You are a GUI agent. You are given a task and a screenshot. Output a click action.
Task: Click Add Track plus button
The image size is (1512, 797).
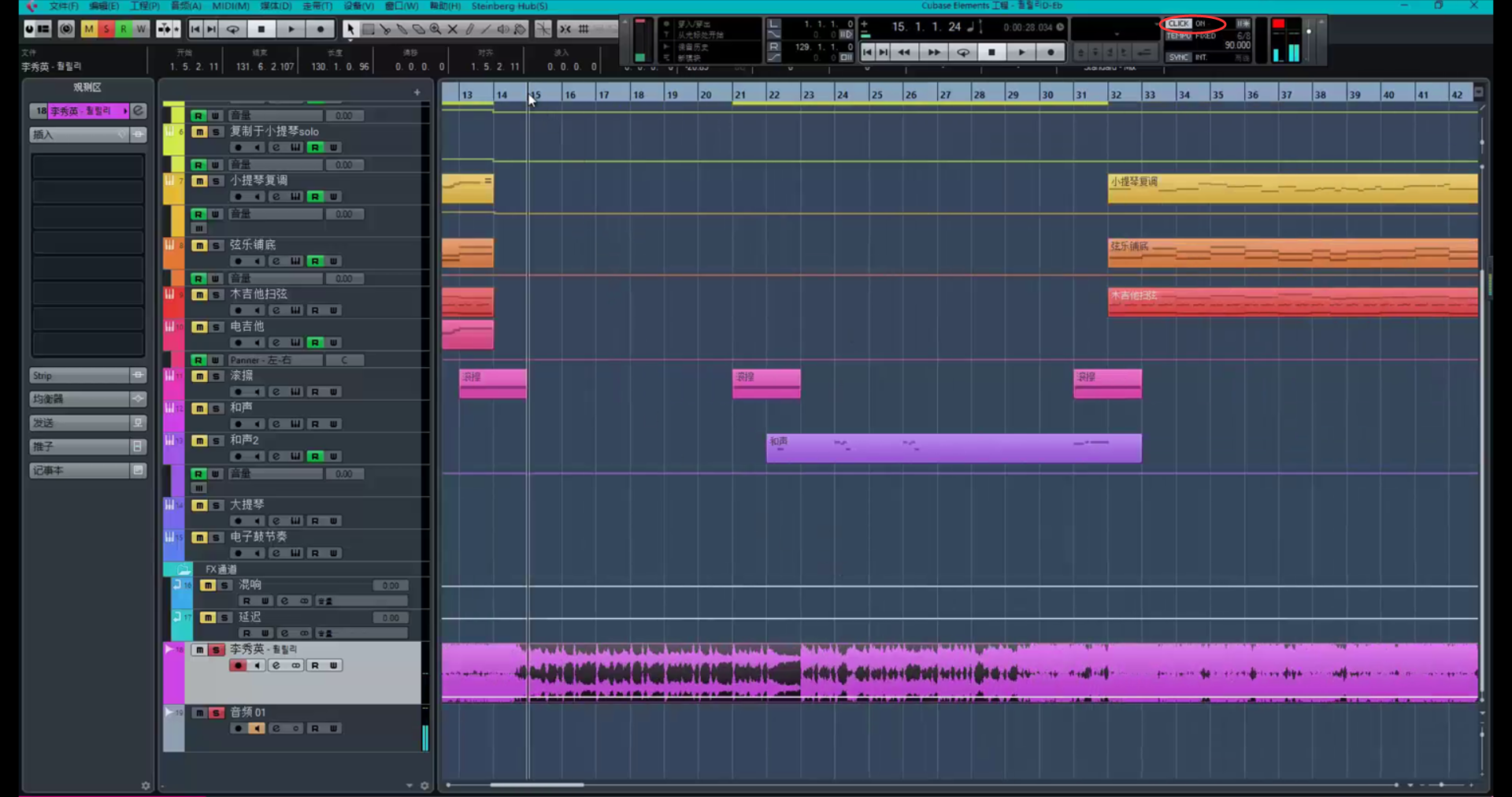(x=417, y=92)
